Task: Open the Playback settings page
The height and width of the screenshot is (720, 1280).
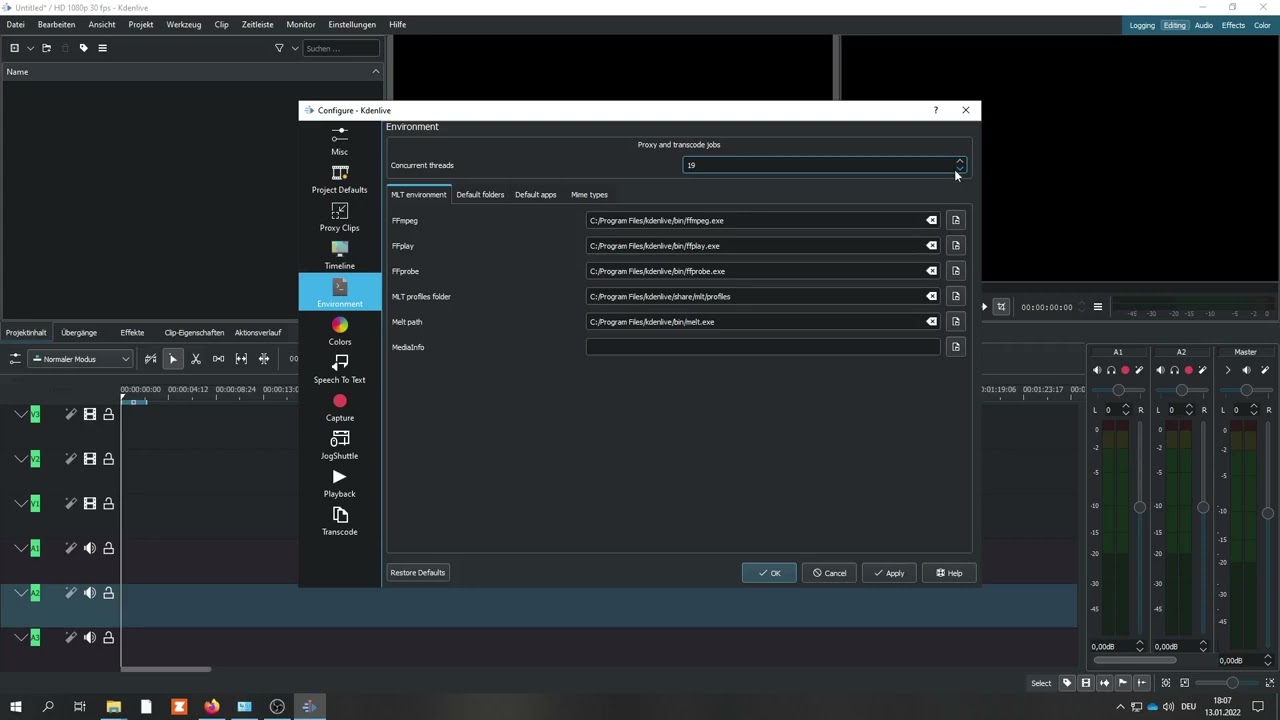Action: click(x=340, y=483)
